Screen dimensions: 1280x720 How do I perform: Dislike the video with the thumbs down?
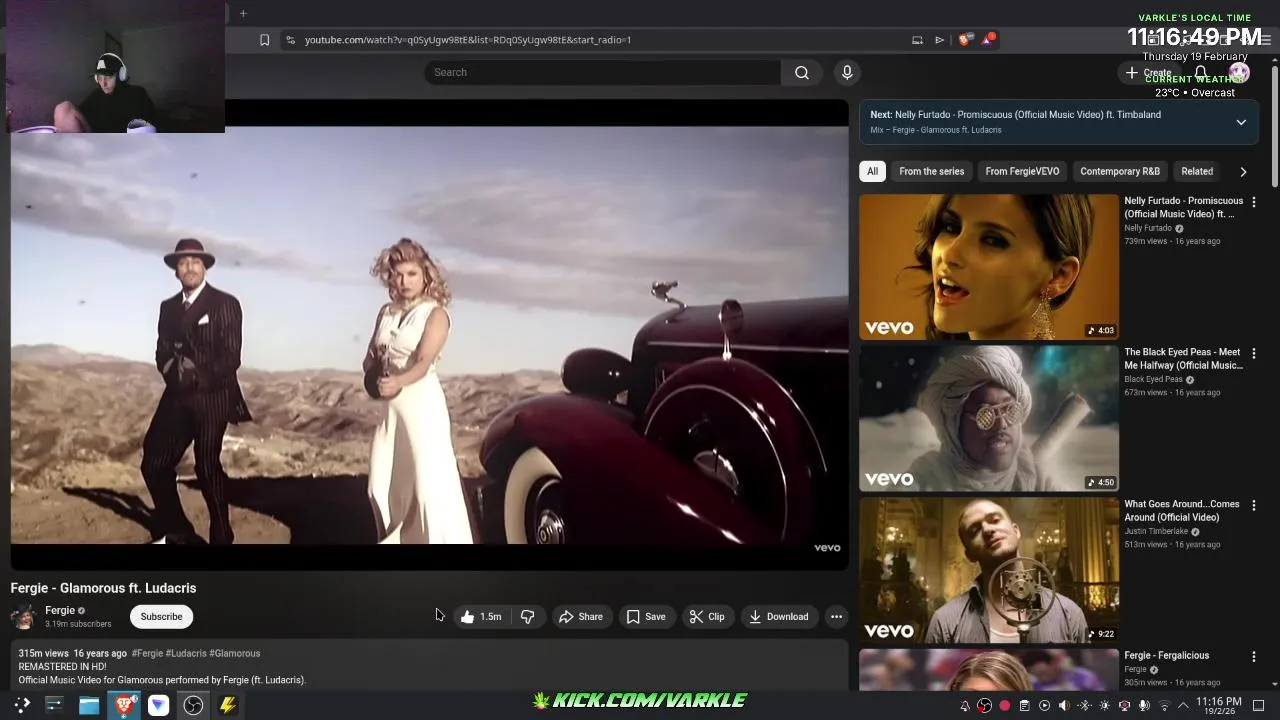(527, 617)
